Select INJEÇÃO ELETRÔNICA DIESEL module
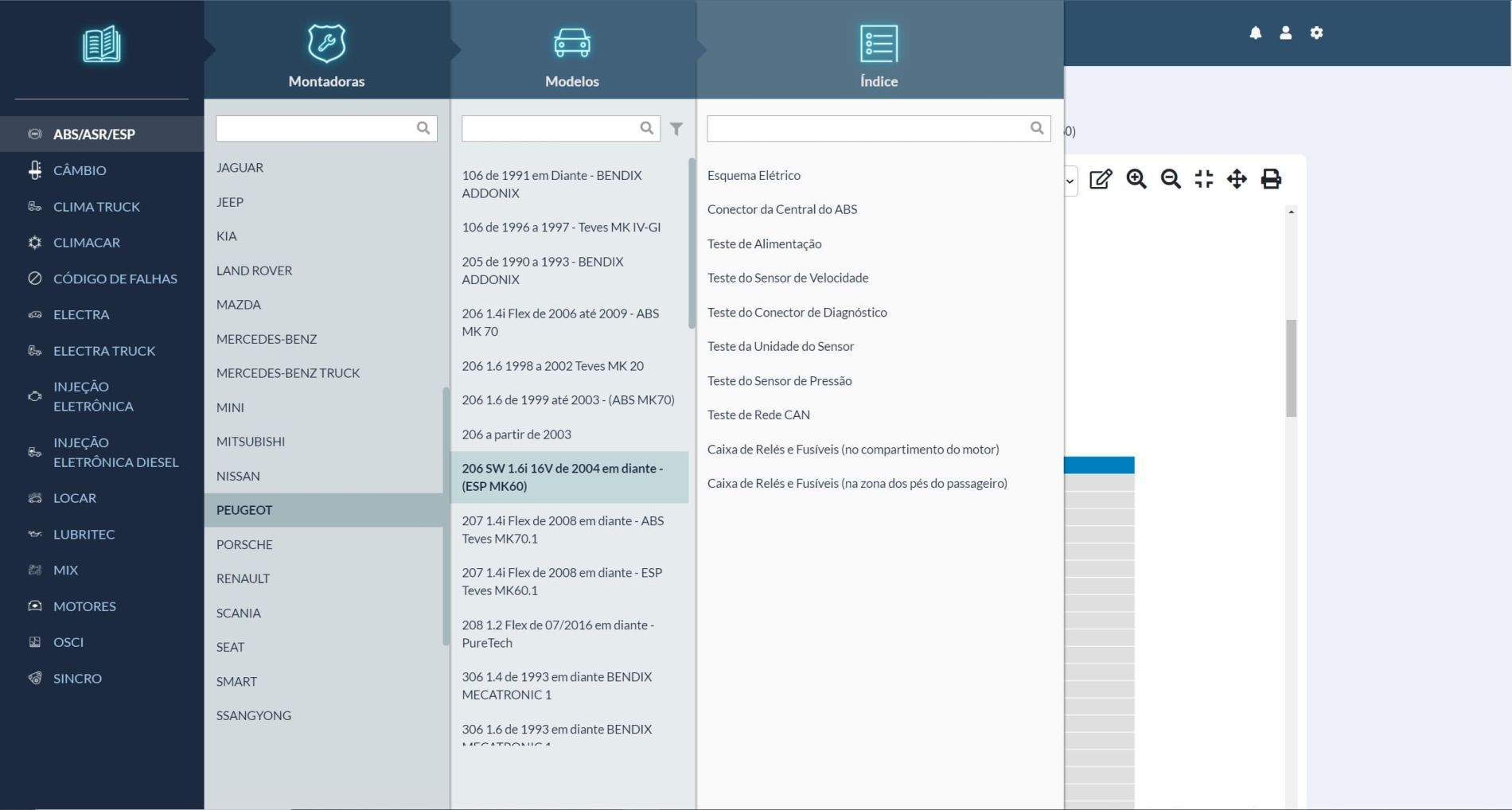The height and width of the screenshot is (810, 1512). (115, 452)
